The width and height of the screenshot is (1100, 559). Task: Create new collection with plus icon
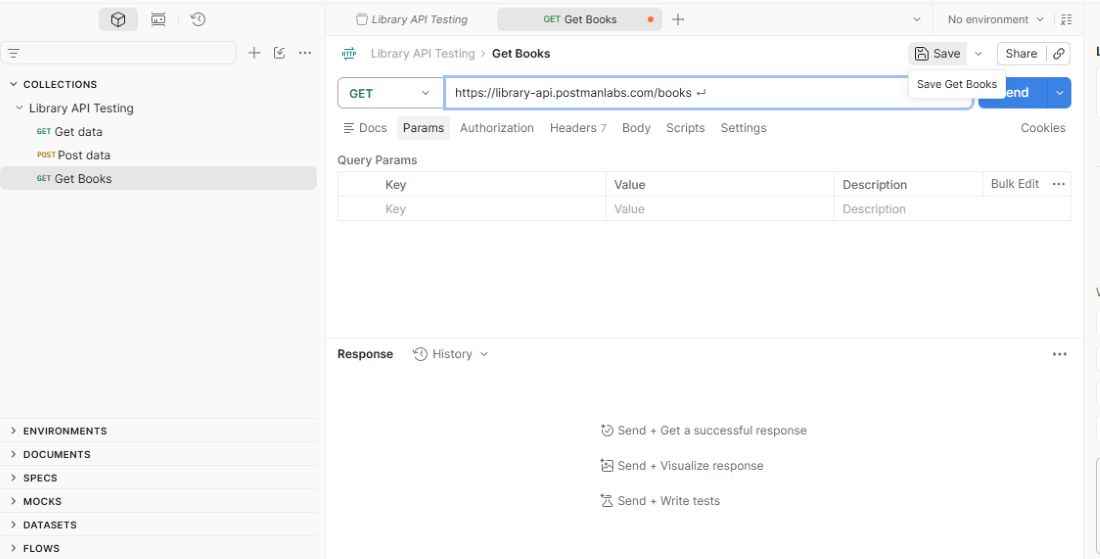point(254,53)
